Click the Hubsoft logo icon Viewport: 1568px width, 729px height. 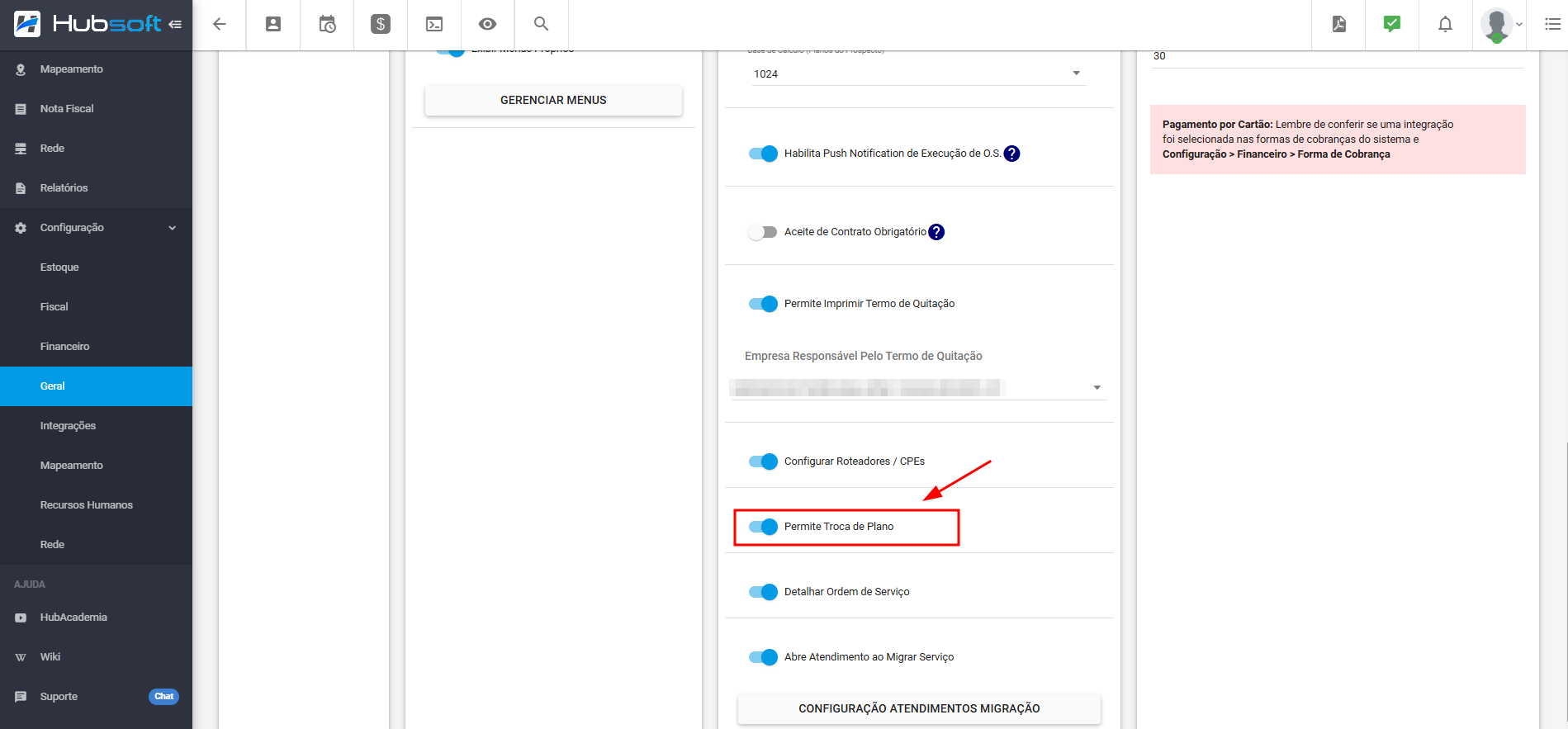[27, 24]
